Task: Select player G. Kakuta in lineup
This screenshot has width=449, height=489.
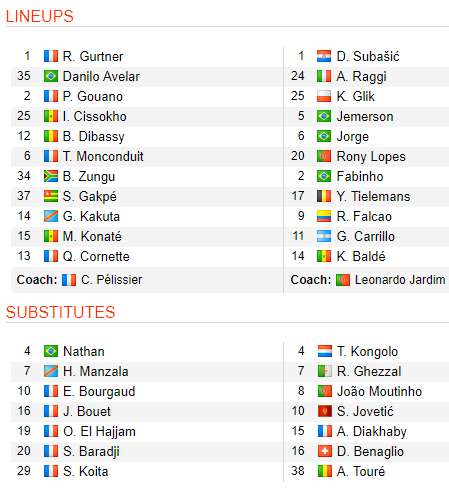Action: pyautogui.click(x=91, y=216)
